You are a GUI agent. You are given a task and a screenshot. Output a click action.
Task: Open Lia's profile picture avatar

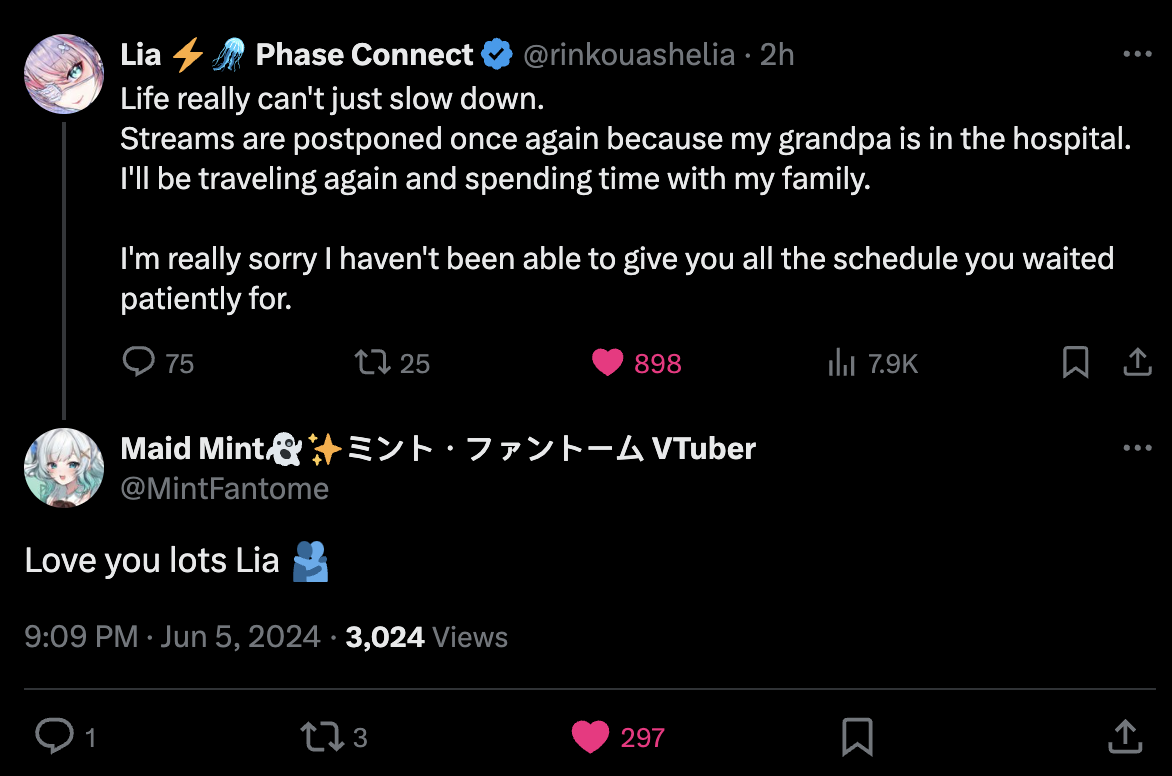point(64,74)
